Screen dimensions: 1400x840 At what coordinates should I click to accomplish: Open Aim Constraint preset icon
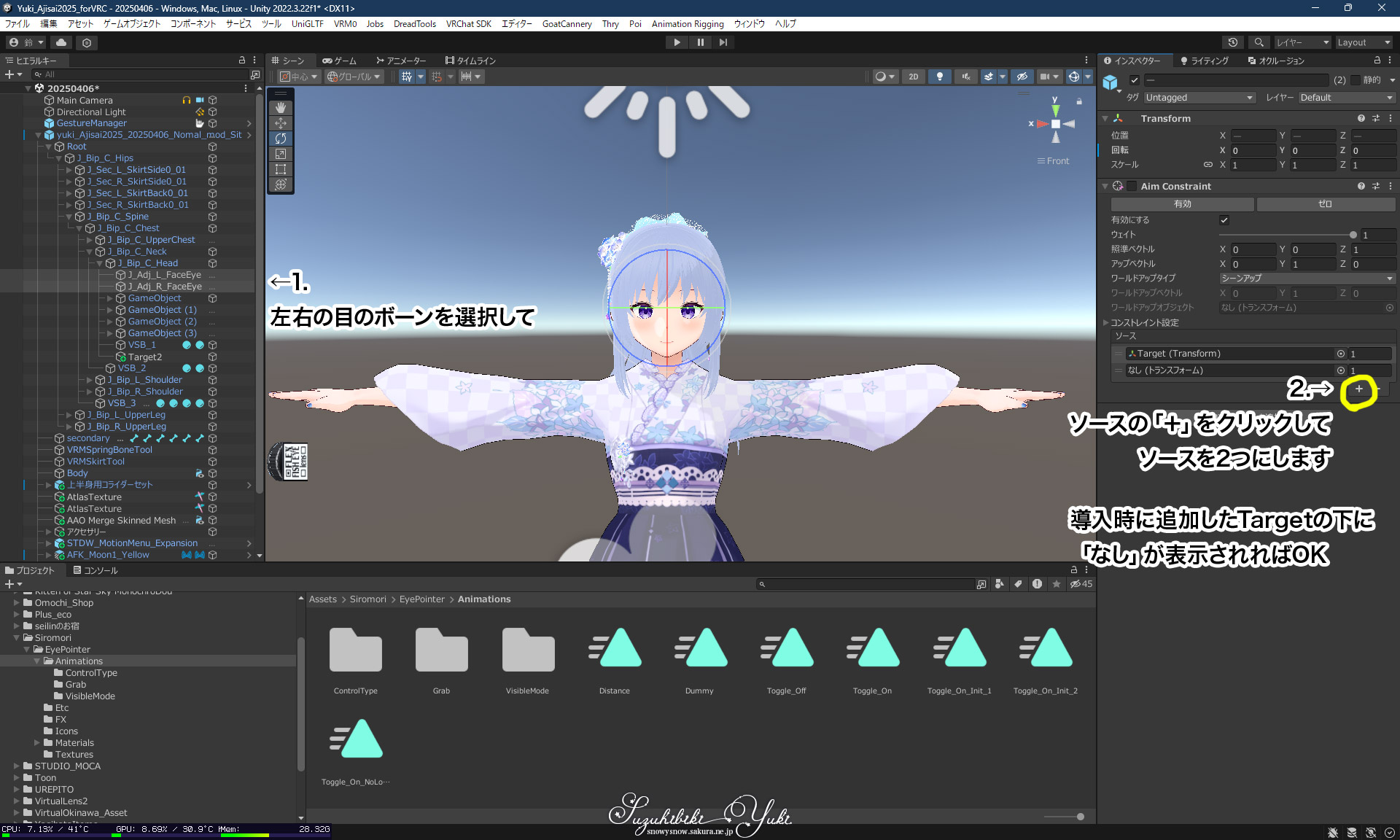pyautogui.click(x=1375, y=186)
